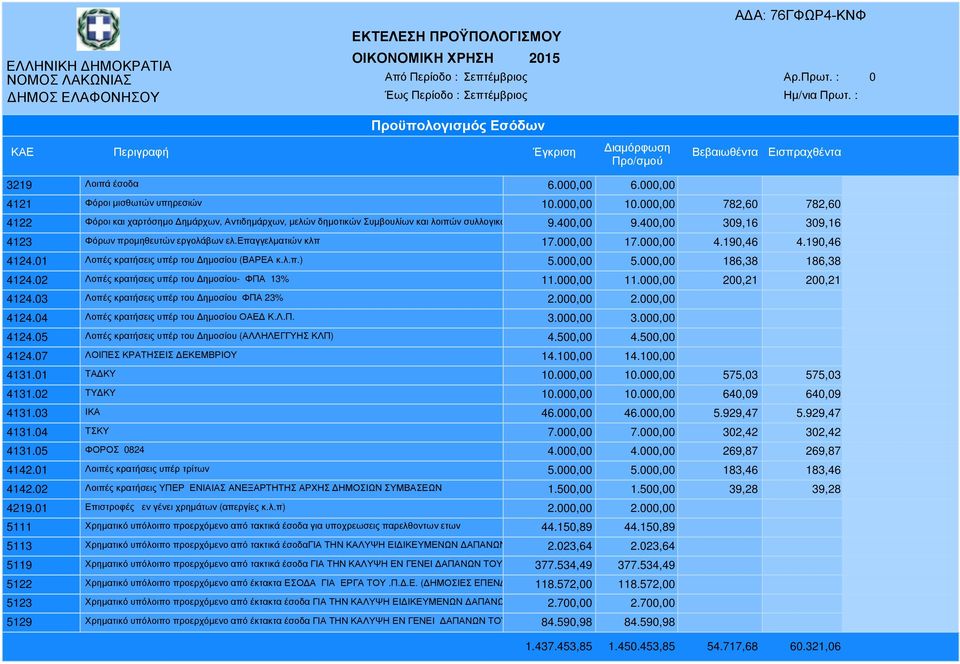Select KAE code 4121
The height and width of the screenshot is (664, 960).
coord(19,204)
